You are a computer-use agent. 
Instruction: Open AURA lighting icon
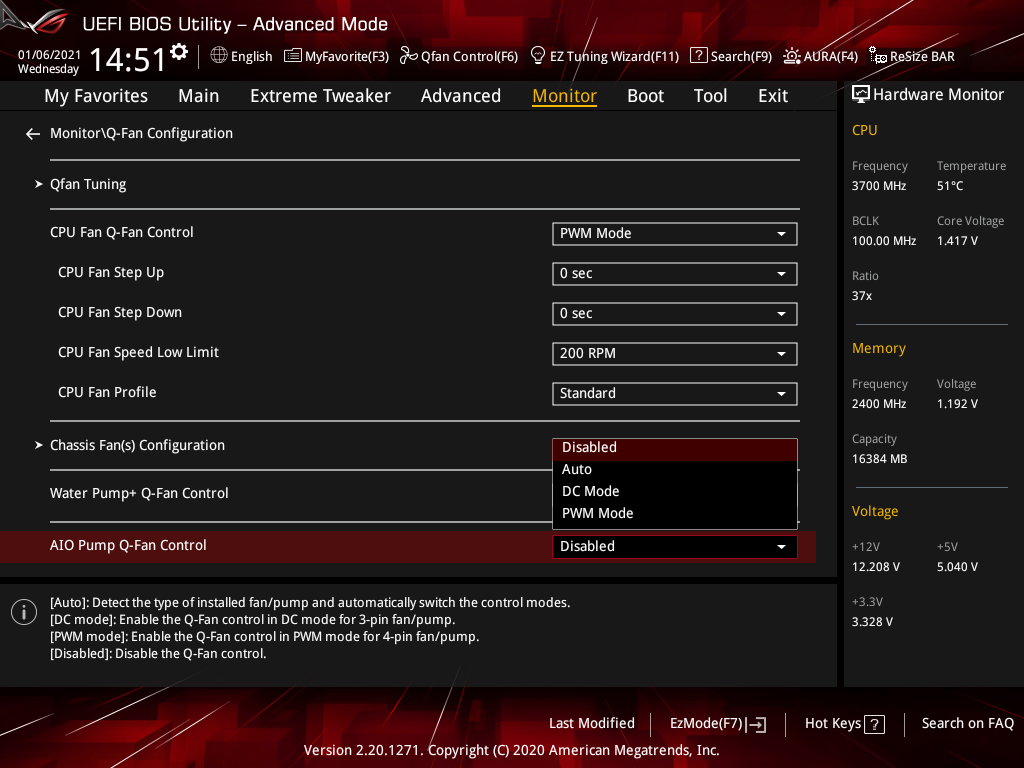tap(792, 56)
